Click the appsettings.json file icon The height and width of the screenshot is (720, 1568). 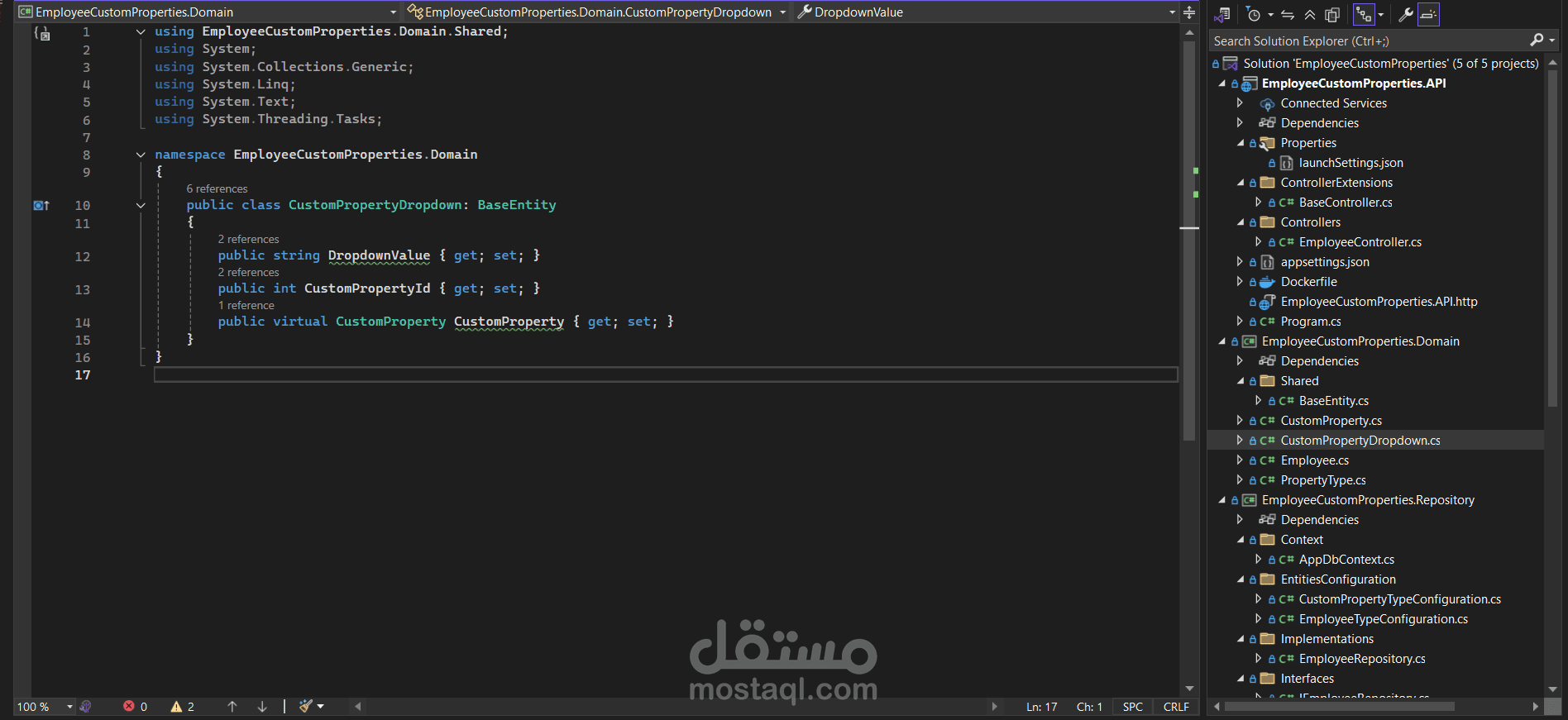(1267, 262)
